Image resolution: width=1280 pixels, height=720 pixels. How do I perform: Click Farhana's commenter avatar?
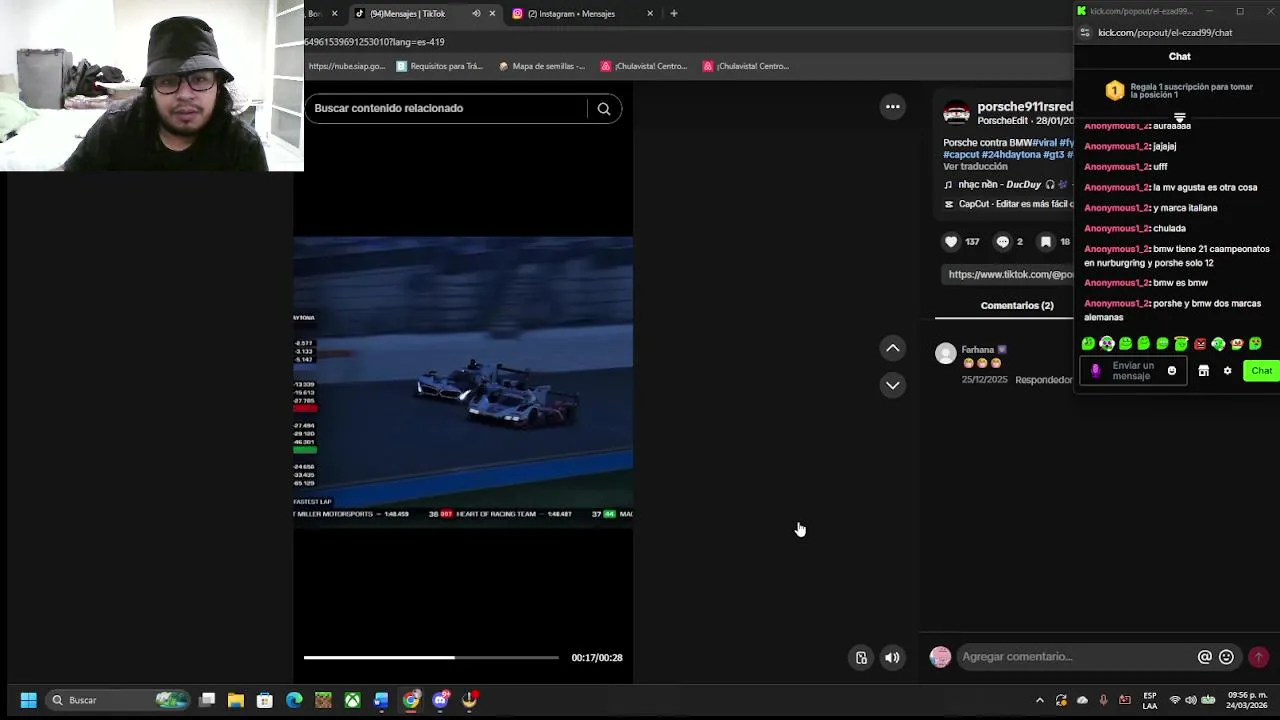945,353
